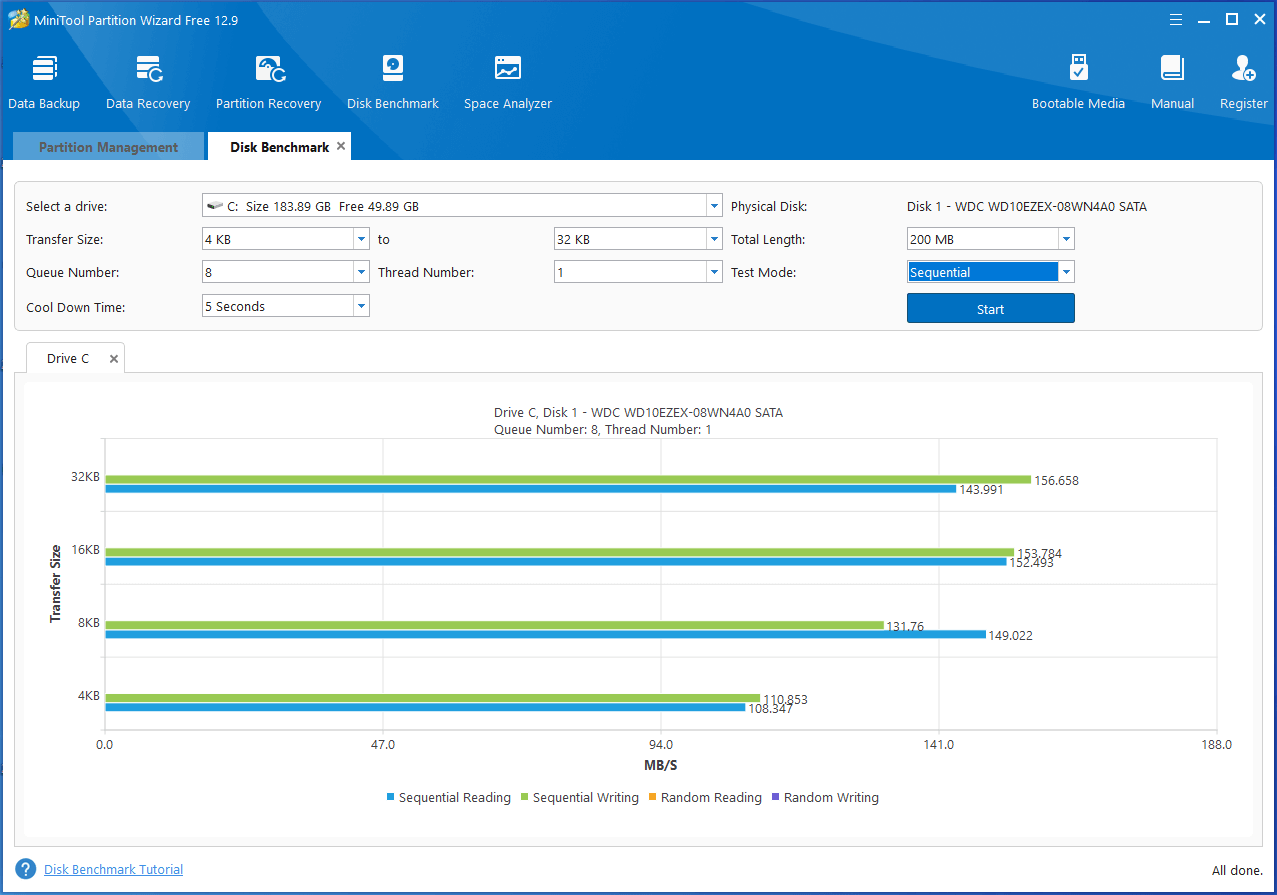Image resolution: width=1277 pixels, height=895 pixels.
Task: Close the Disk Benchmark tab
Action: pyautogui.click(x=341, y=146)
